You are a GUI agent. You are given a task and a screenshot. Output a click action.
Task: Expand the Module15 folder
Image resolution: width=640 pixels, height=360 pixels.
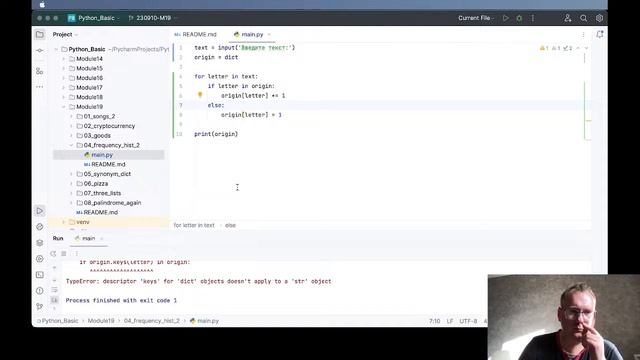click(x=64, y=69)
